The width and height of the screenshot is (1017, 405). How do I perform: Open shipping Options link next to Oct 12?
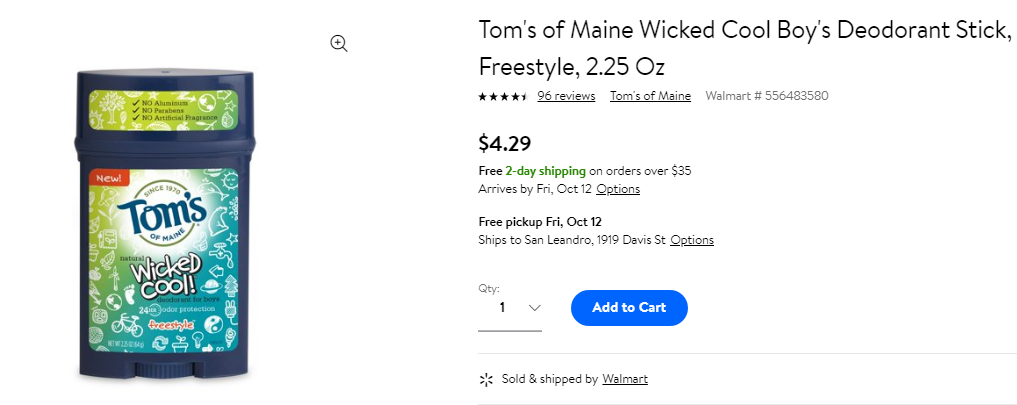pyautogui.click(x=618, y=189)
